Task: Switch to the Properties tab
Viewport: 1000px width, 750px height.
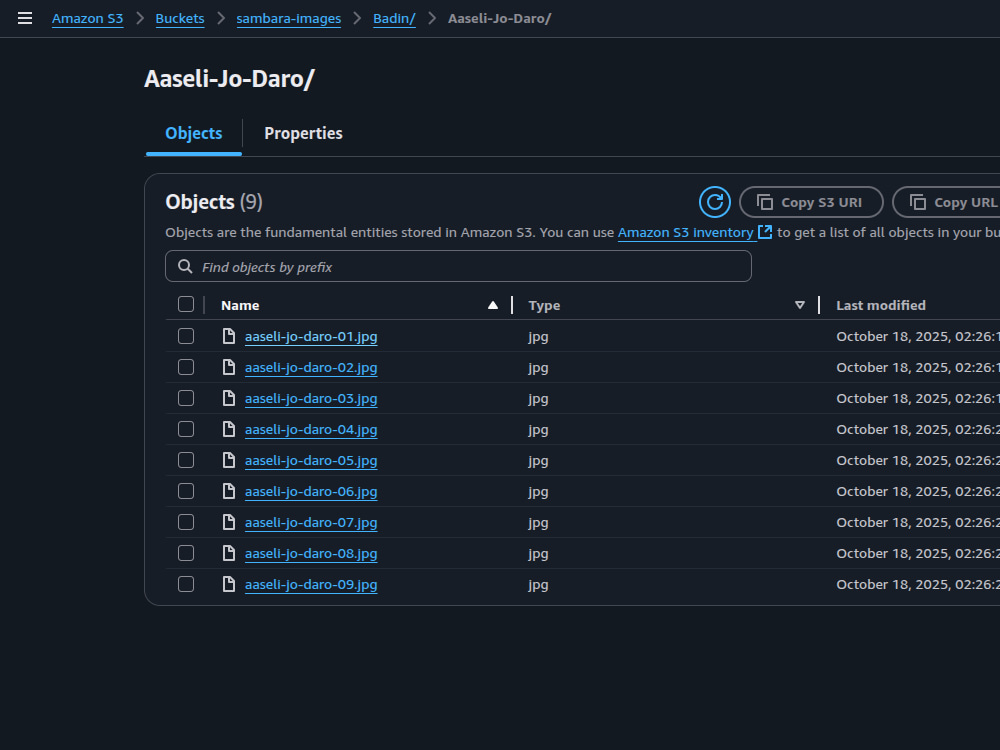Action: [303, 133]
